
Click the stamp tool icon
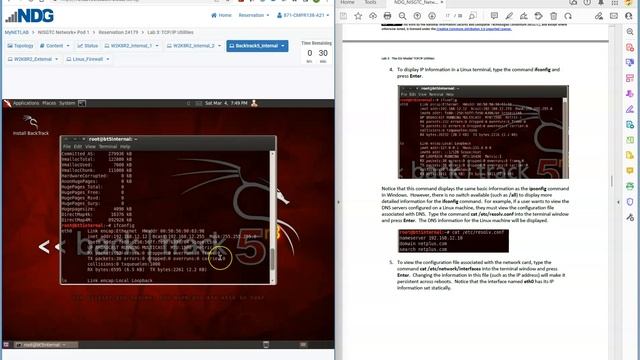coord(538,16)
